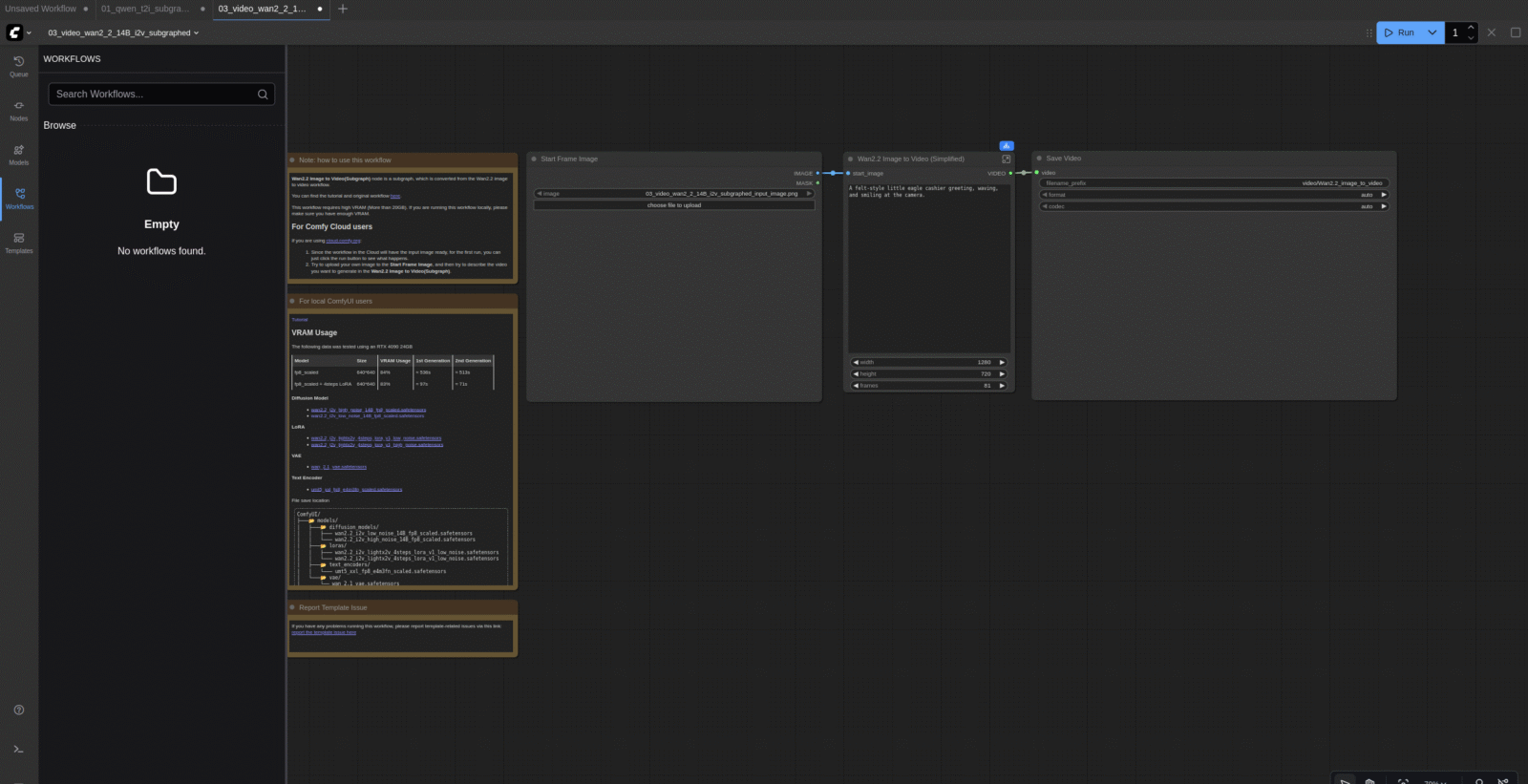
Task: Switch to the Unsaved Workflow tab
Action: tap(40, 9)
